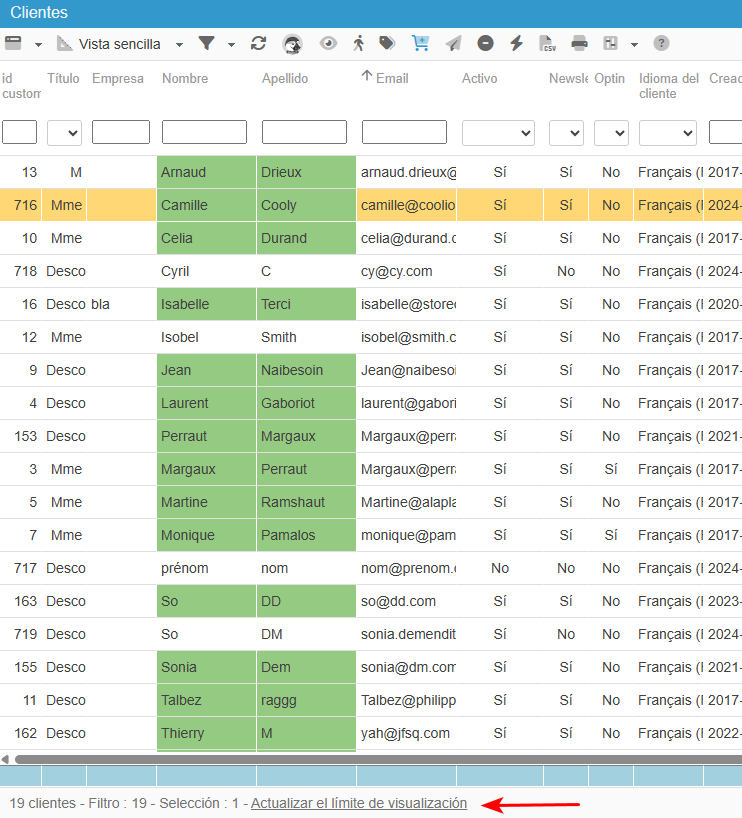Click the paper plane send icon

(453, 43)
